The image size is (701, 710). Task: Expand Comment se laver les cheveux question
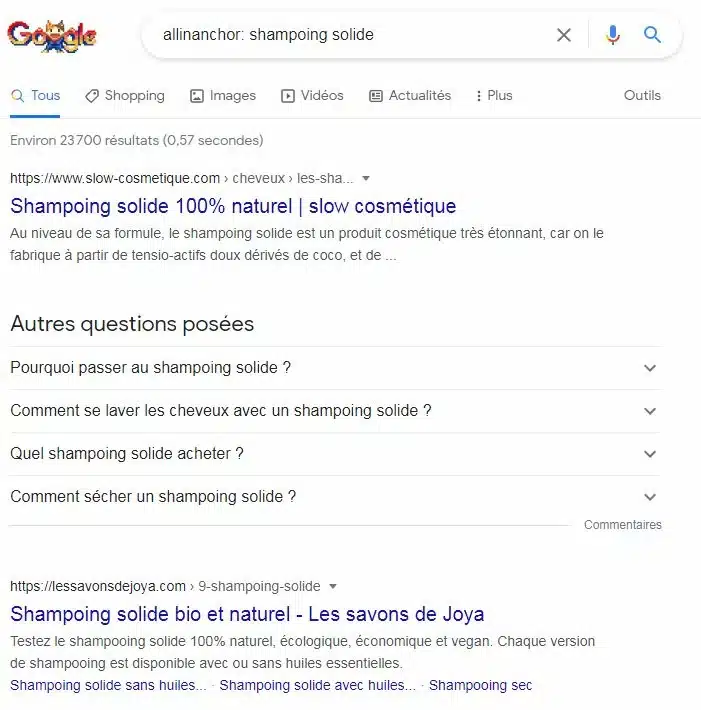pos(335,411)
